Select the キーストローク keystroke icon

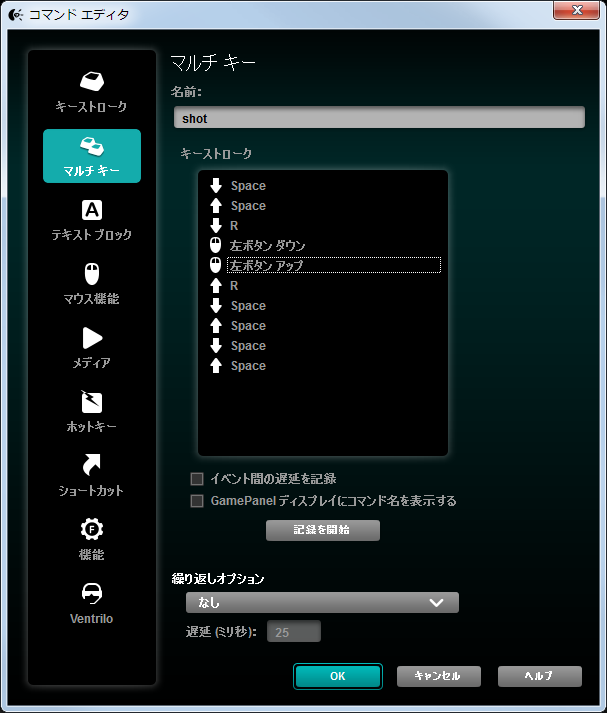pos(92,81)
